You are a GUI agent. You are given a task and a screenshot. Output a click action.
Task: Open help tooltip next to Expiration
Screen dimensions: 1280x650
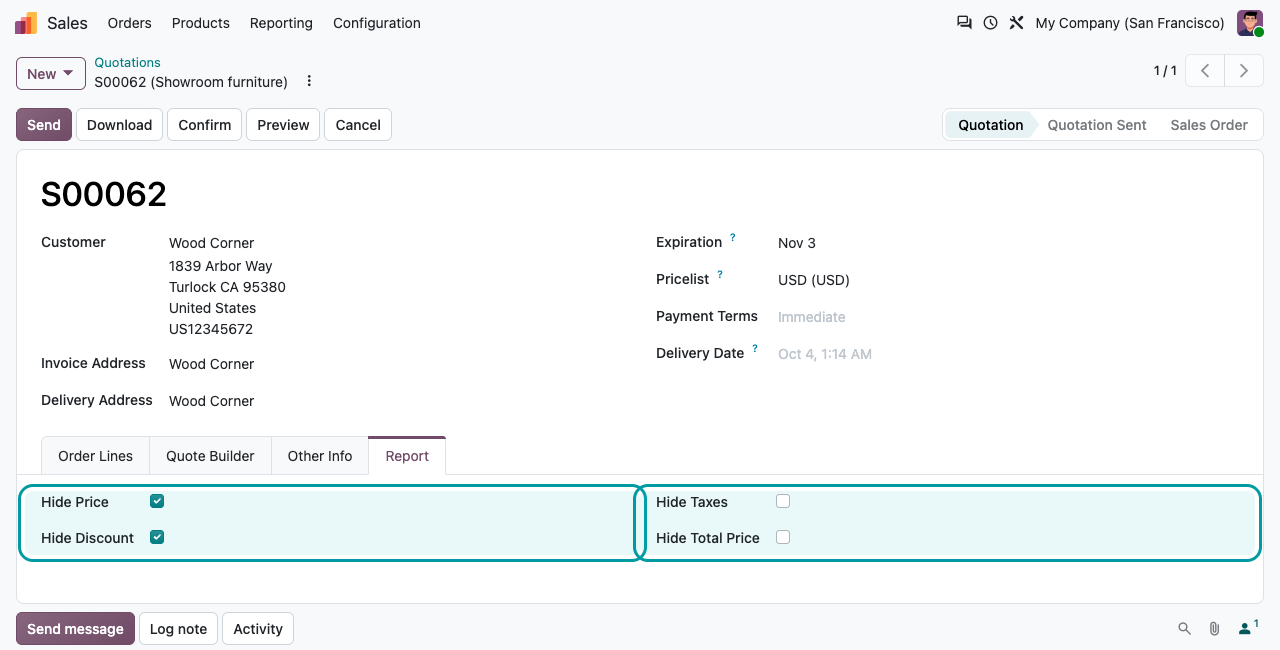point(733,238)
